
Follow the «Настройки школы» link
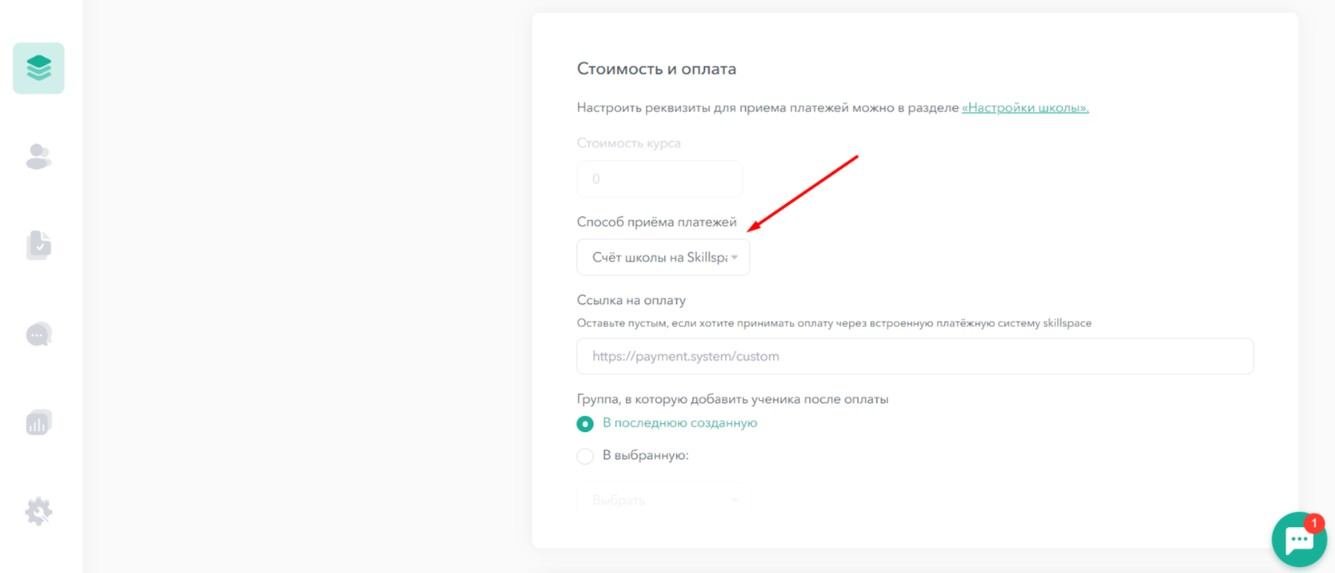1025,107
